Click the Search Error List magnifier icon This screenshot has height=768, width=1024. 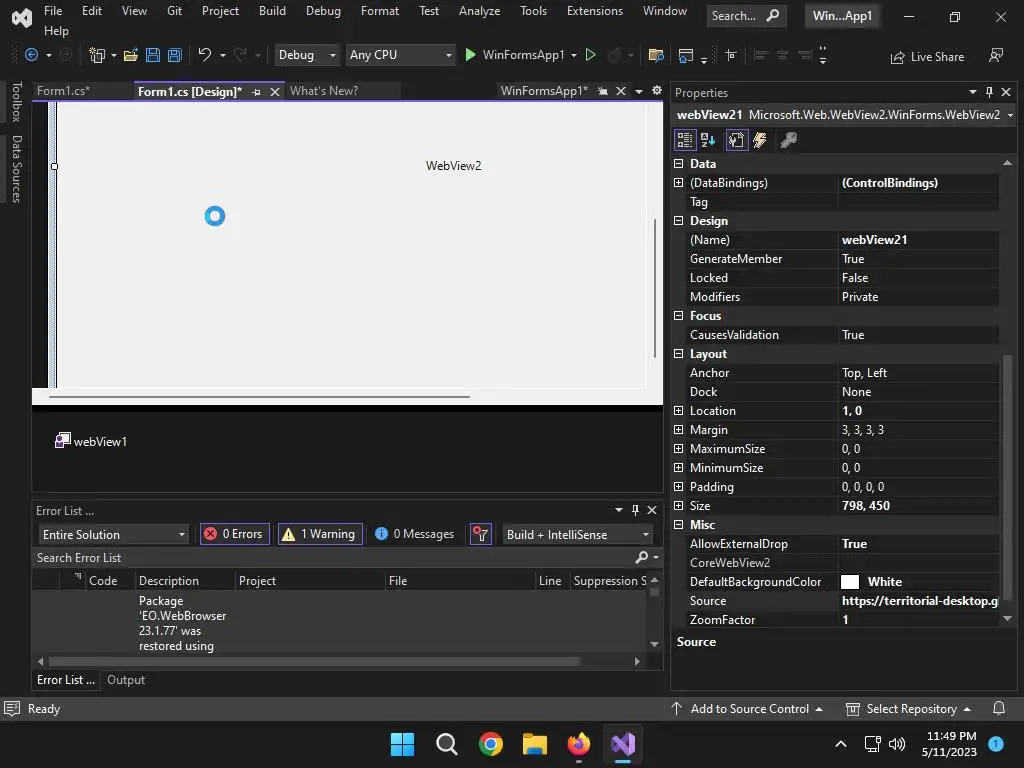pyautogui.click(x=641, y=557)
